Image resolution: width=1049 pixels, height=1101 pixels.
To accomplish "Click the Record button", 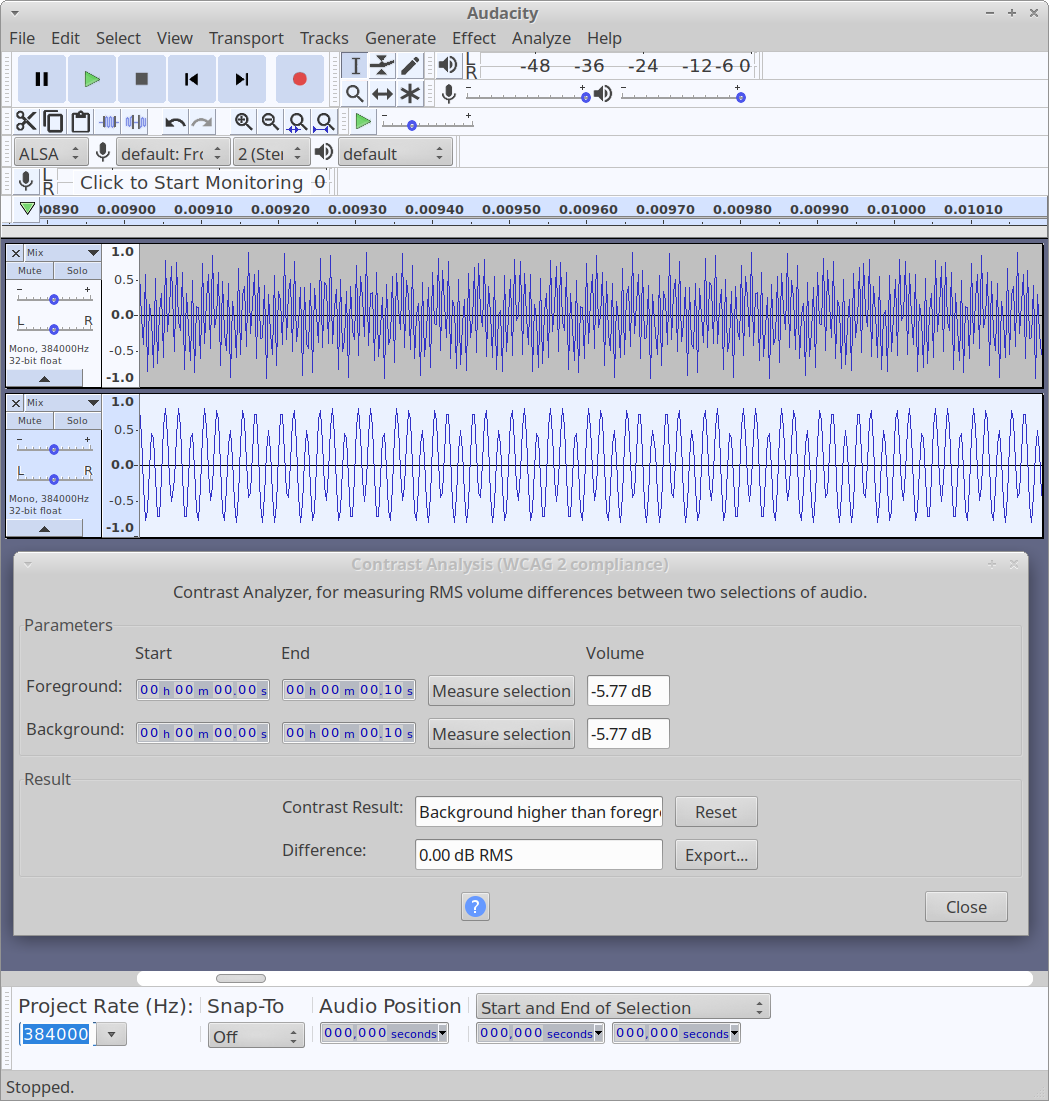I will pyautogui.click(x=299, y=79).
